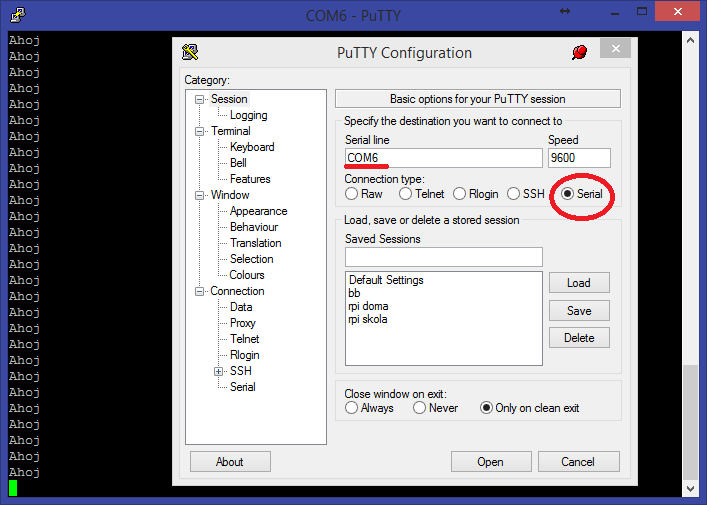Click the red pushpin icon in dialog title

pyautogui.click(x=579, y=52)
